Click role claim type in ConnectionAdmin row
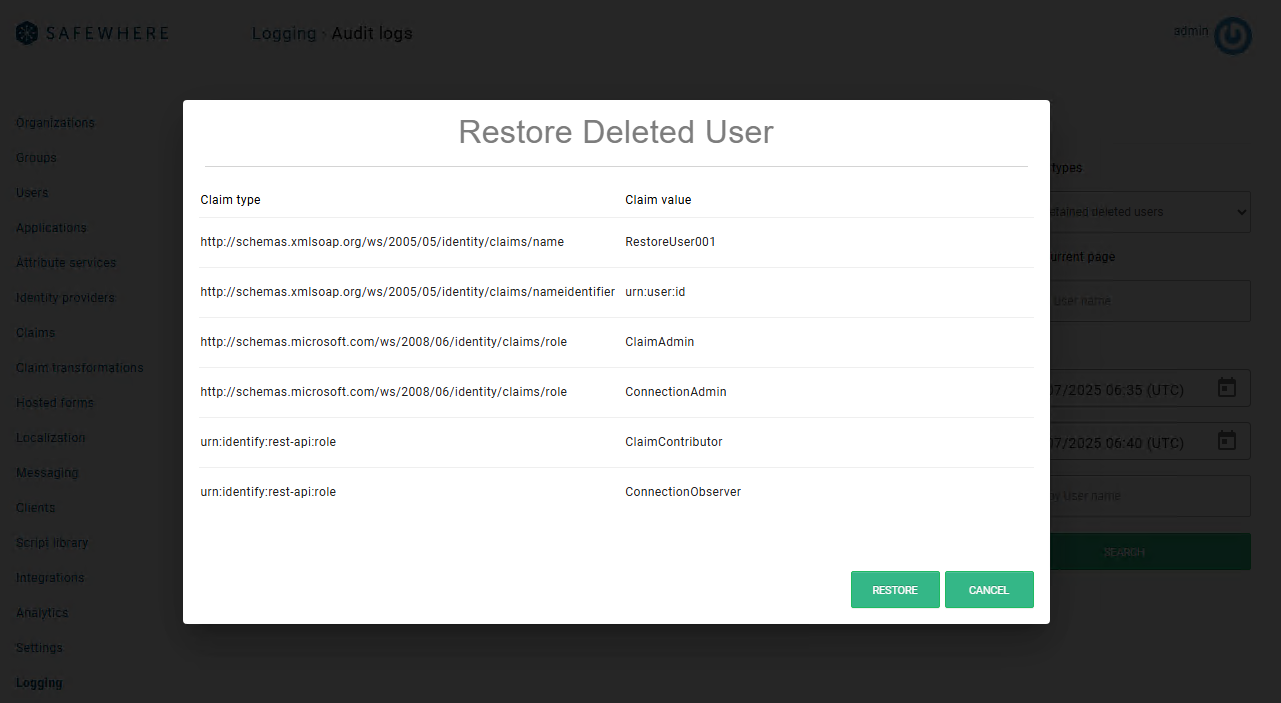Image resolution: width=1281 pixels, height=703 pixels. pos(384,392)
